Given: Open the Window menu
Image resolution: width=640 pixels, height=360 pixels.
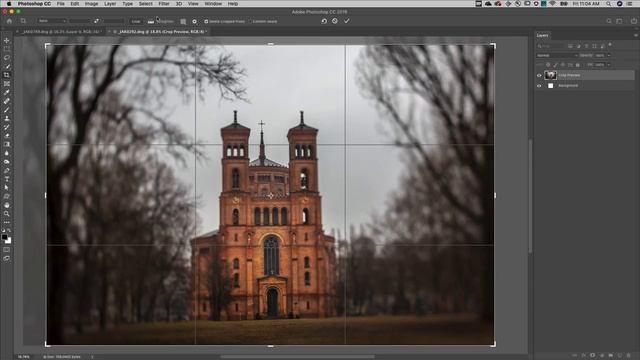Looking at the screenshot, I should click(213, 4).
